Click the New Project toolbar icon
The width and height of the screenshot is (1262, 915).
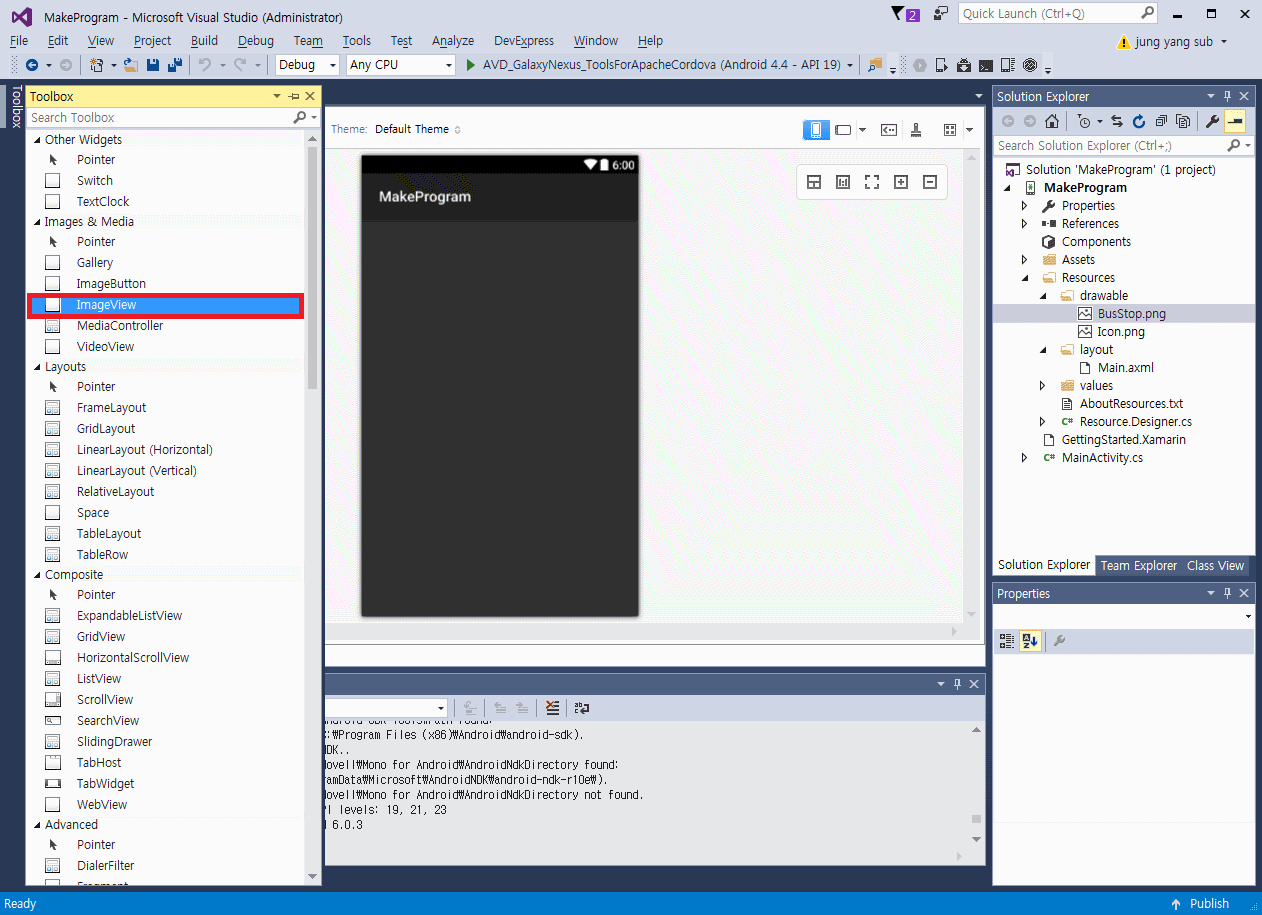pyautogui.click(x=97, y=65)
